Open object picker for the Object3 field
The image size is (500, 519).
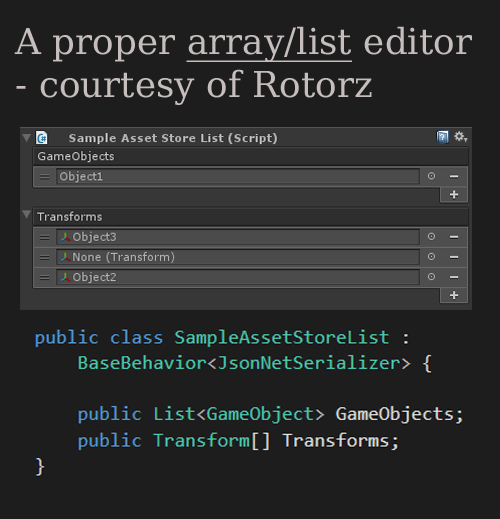pos(431,237)
